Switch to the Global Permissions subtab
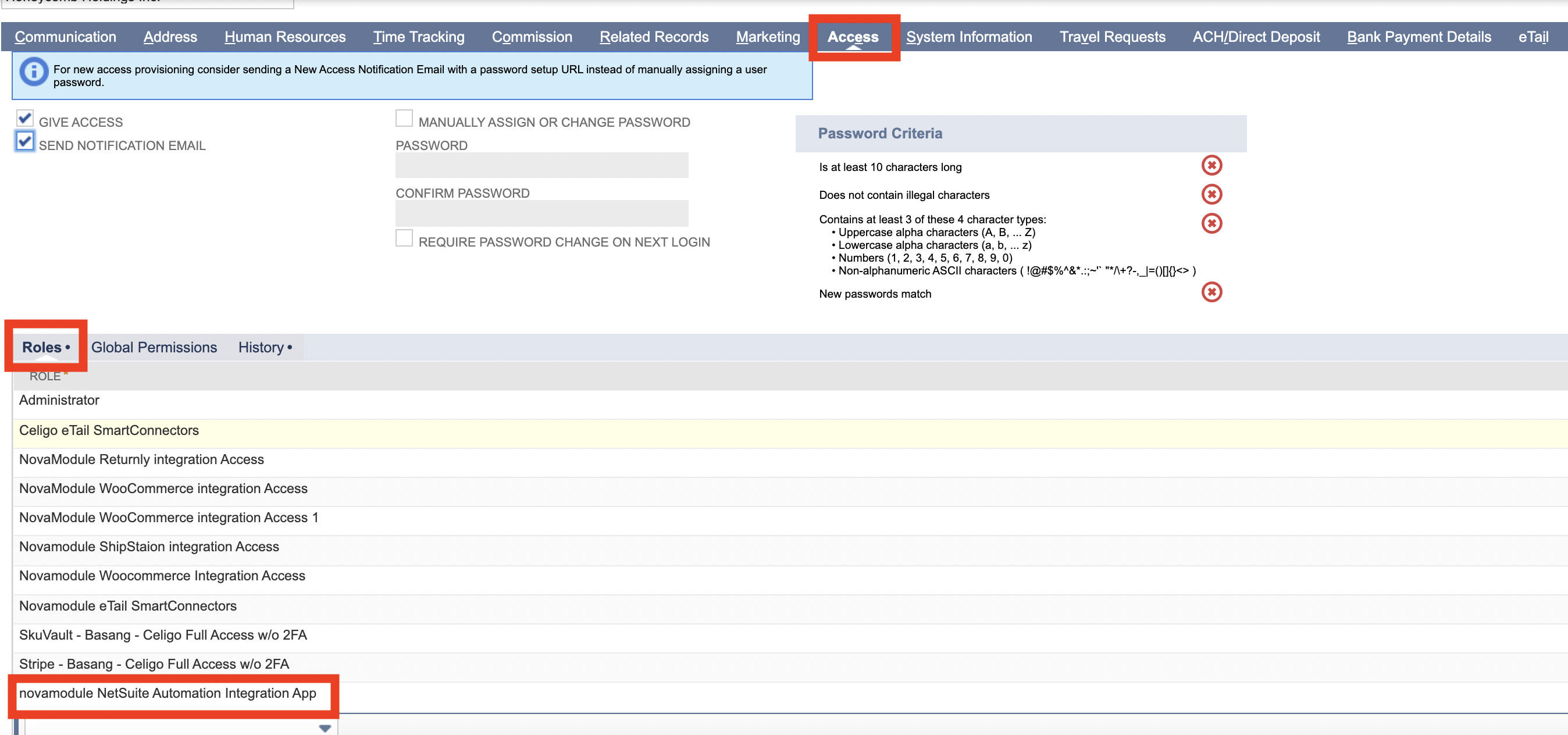The height and width of the screenshot is (735, 1568). pos(154,347)
